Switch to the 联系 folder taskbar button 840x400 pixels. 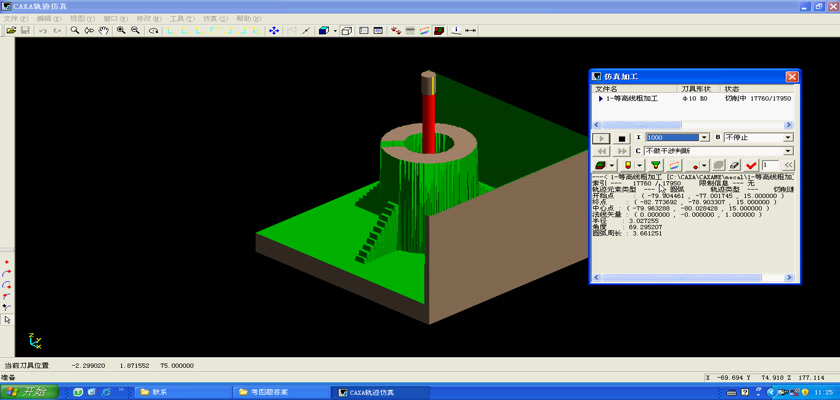point(182,392)
